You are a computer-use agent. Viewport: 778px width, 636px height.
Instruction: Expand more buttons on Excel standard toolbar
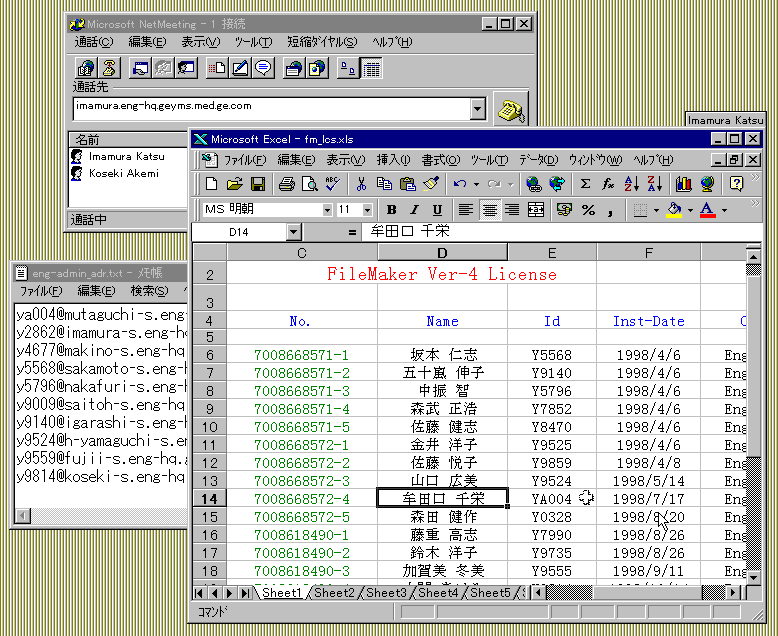[x=755, y=178]
